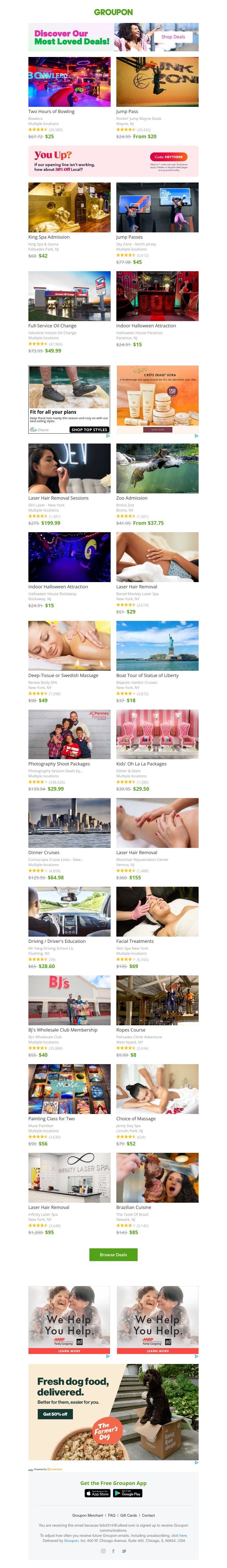The image size is (227, 1568).
Task: Click the Shop Deals banner button
Action: [173, 37]
